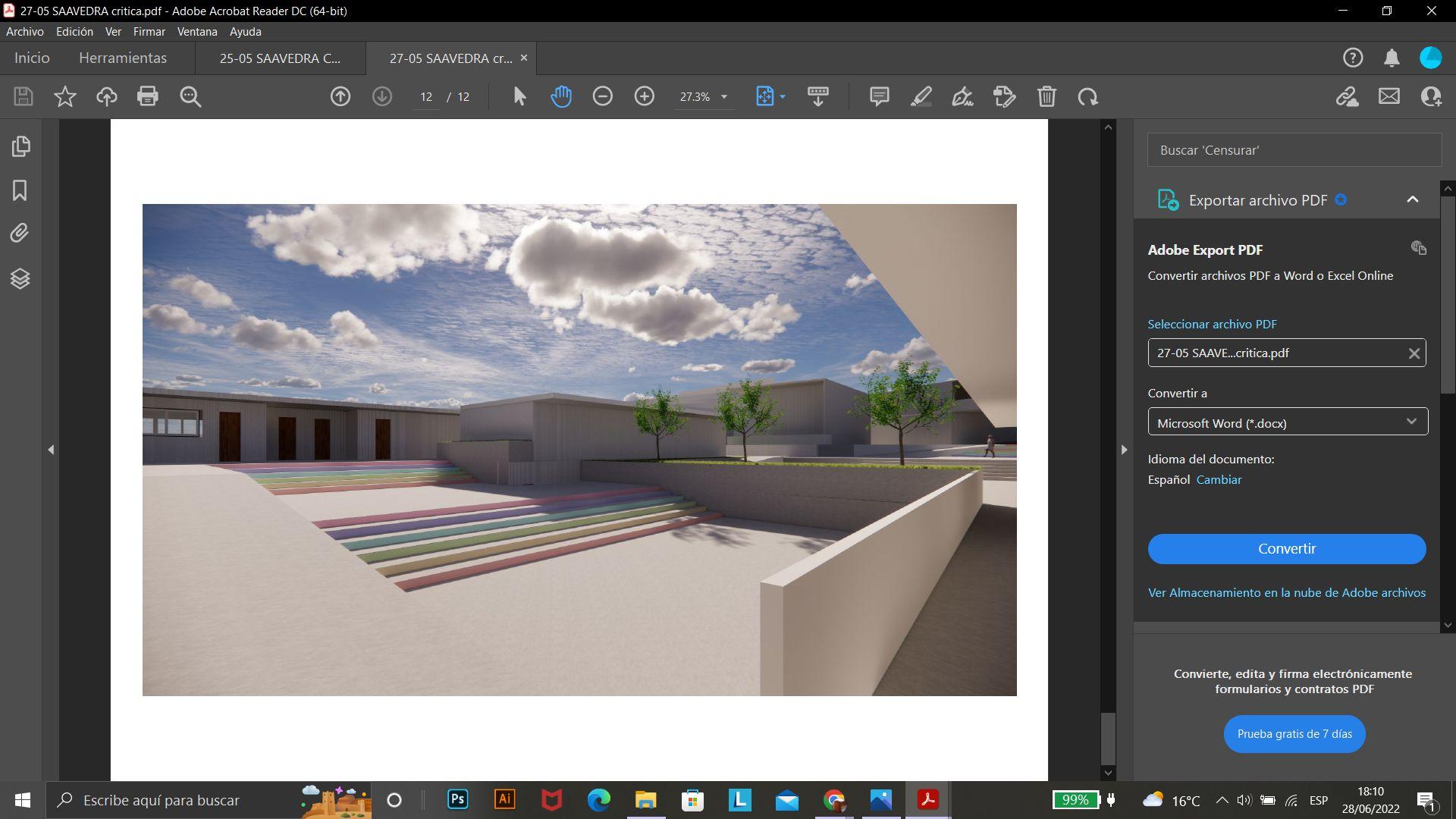
Task: Open the zoom percentage dropdown
Action: [723, 97]
